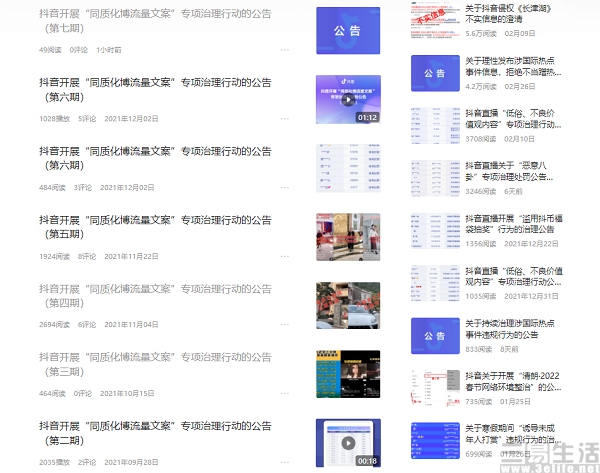Click the 3评论 count on the 第六期 article
Screen dimensions: 600x473
(83, 188)
